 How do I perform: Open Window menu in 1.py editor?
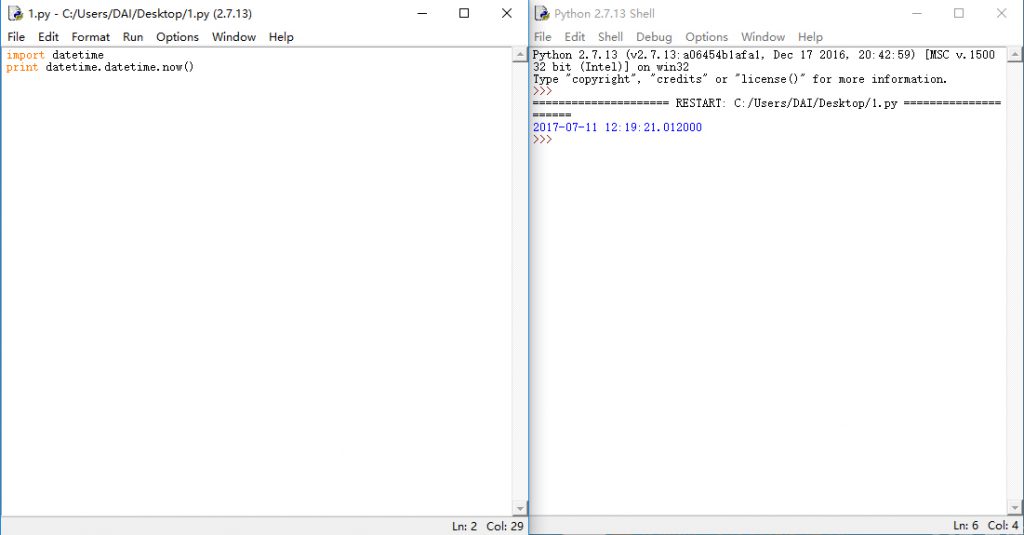234,37
